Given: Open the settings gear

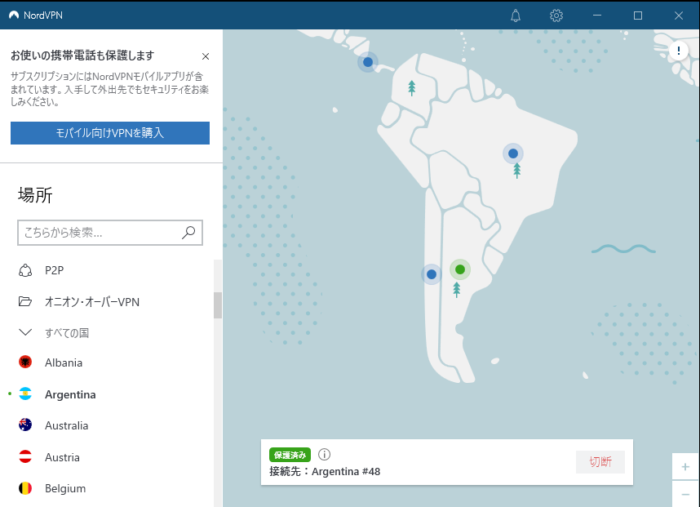Looking at the screenshot, I should [x=556, y=16].
